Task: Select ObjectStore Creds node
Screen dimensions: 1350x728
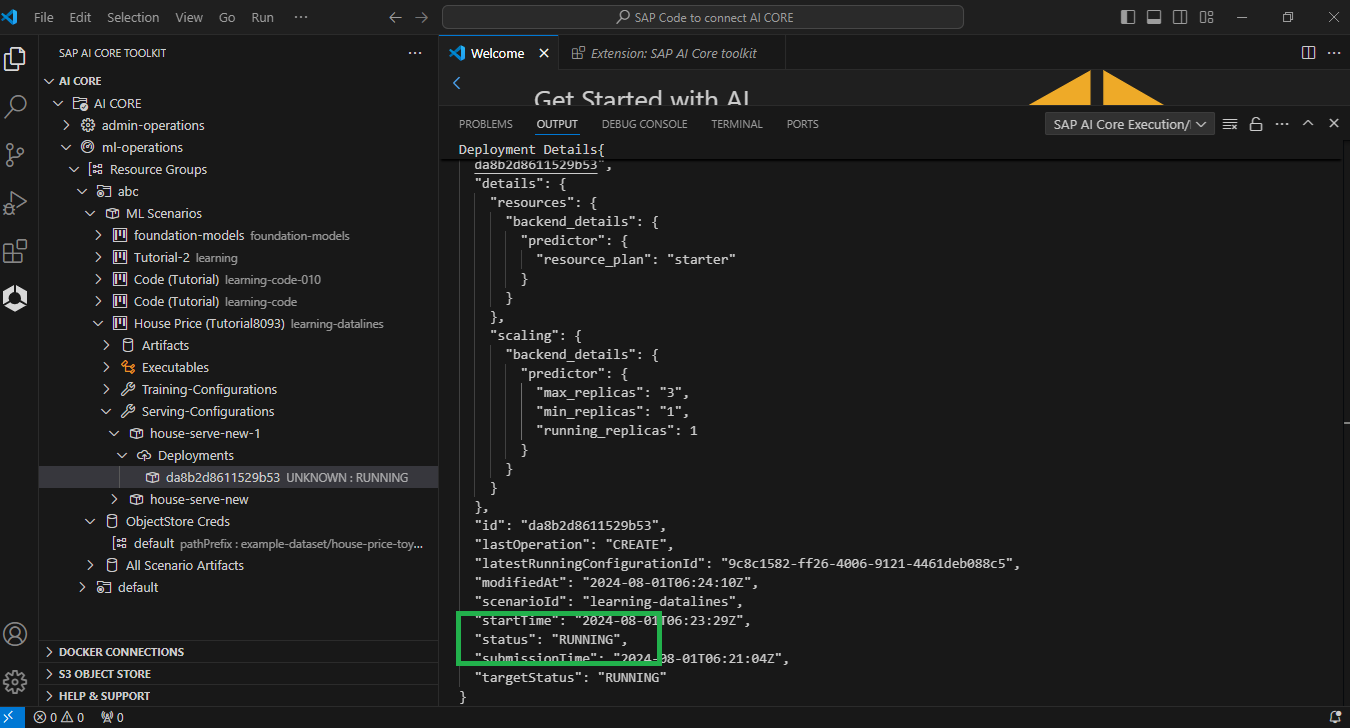Action: click(238, 521)
